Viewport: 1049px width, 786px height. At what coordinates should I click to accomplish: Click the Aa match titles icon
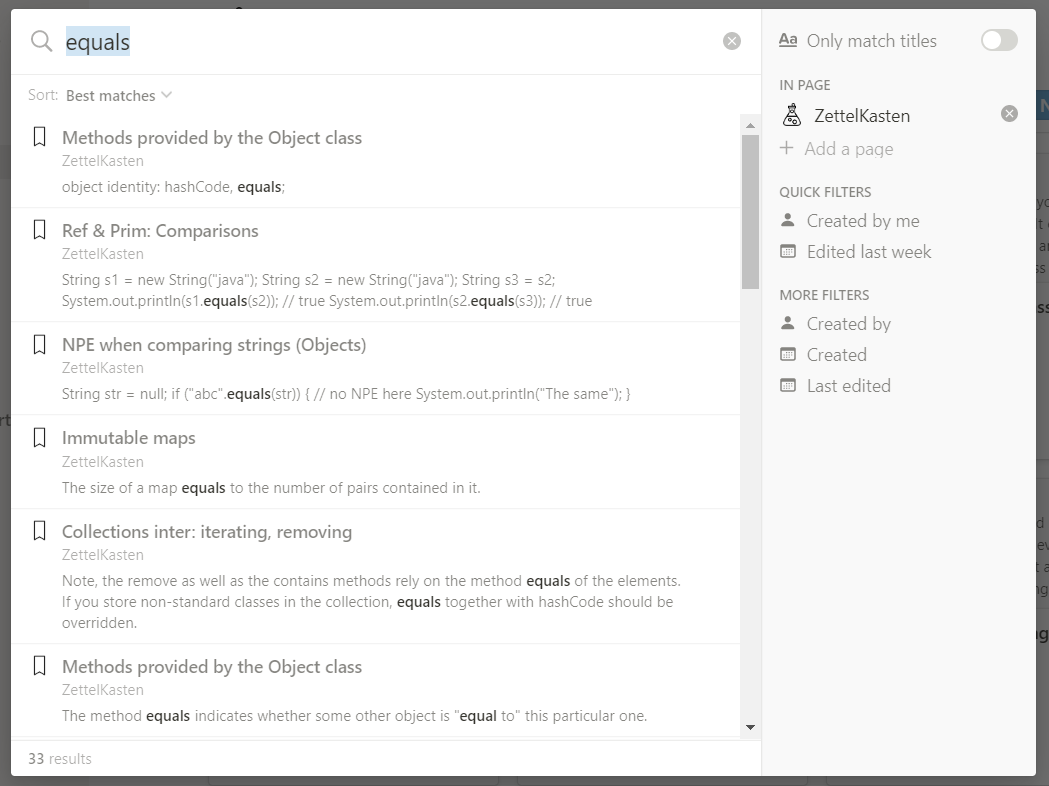[788, 40]
